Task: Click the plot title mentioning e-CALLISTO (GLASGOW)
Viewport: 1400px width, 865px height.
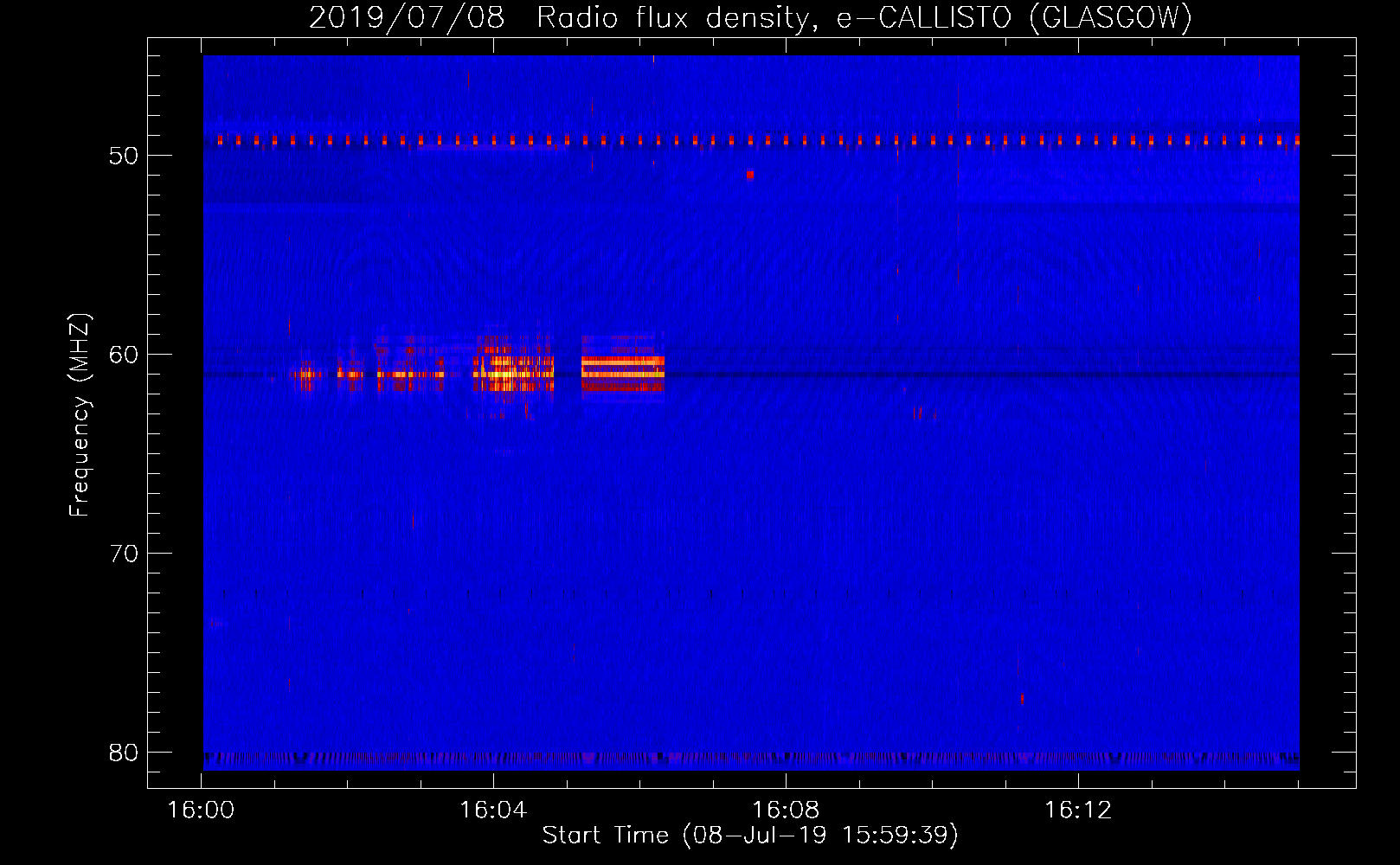Action: pyautogui.click(x=750, y=17)
